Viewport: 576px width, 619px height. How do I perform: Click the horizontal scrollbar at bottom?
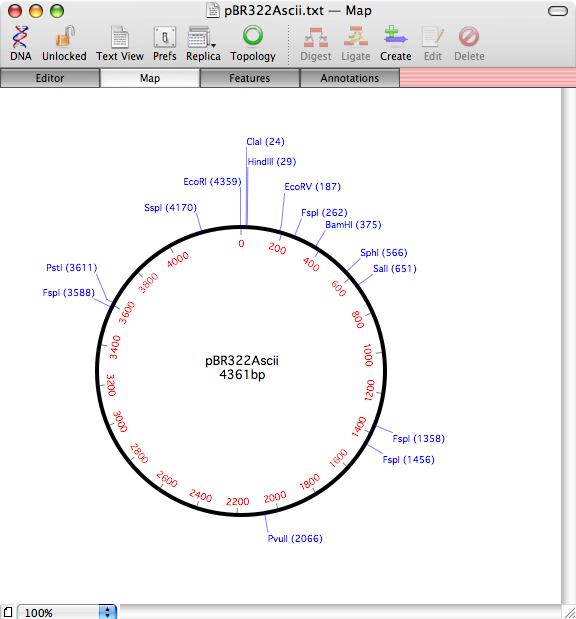340,611
